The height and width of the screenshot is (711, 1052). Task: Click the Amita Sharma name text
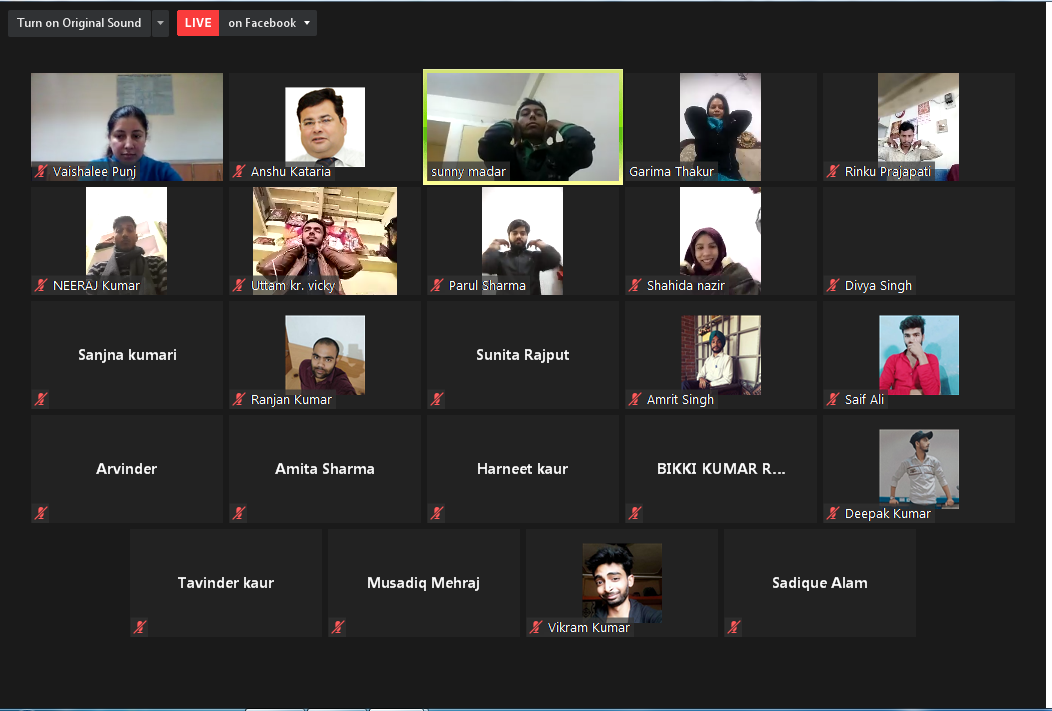point(325,469)
